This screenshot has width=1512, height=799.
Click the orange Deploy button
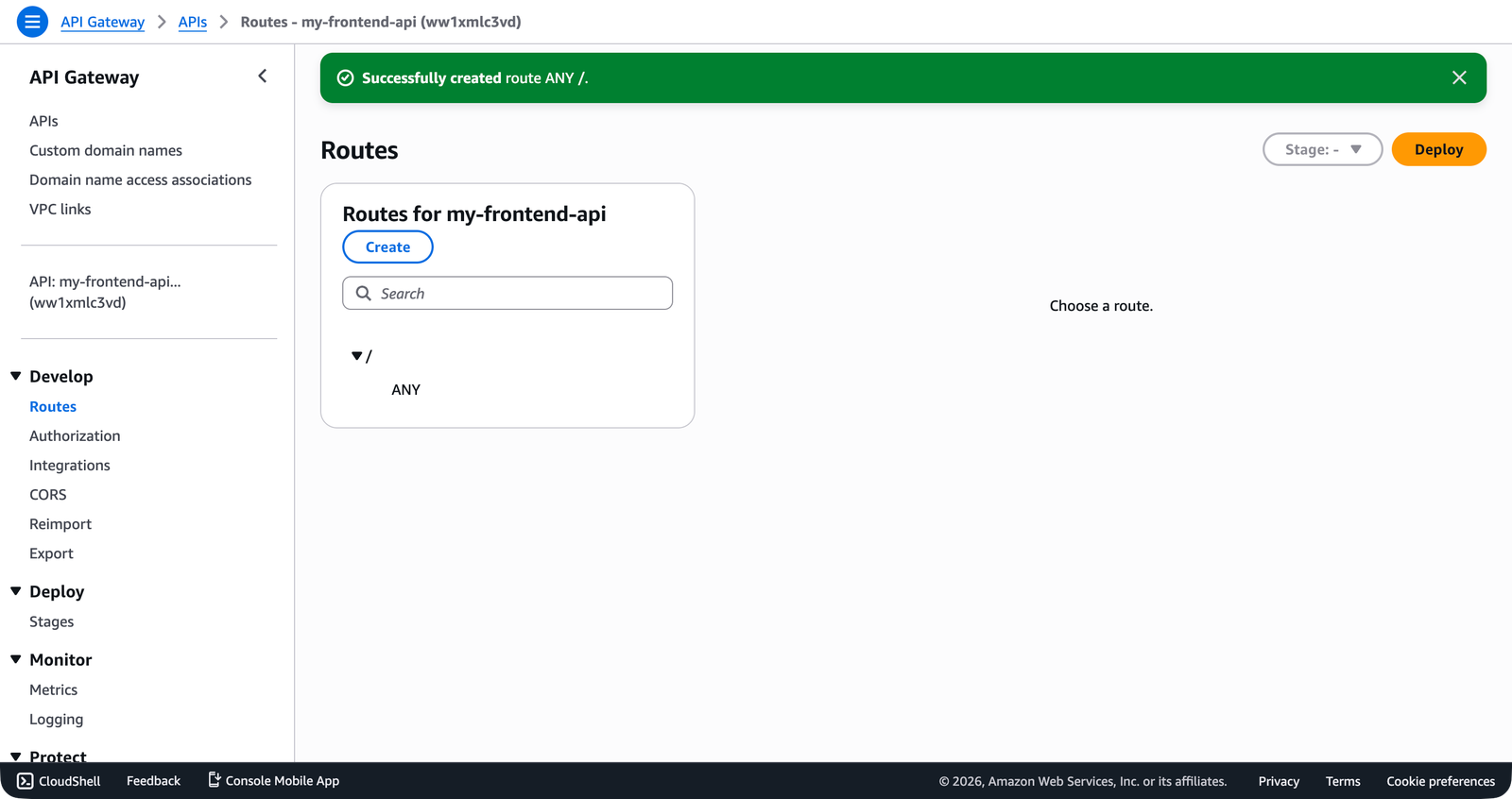tap(1438, 149)
